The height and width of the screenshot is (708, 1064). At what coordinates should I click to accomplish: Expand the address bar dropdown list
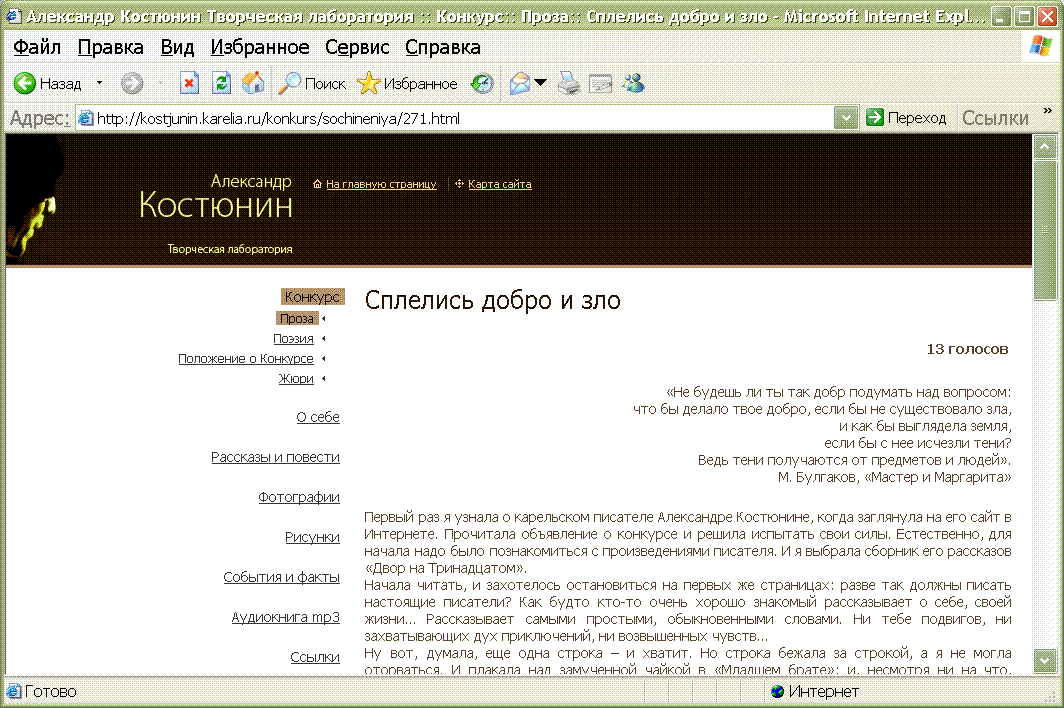(x=846, y=118)
